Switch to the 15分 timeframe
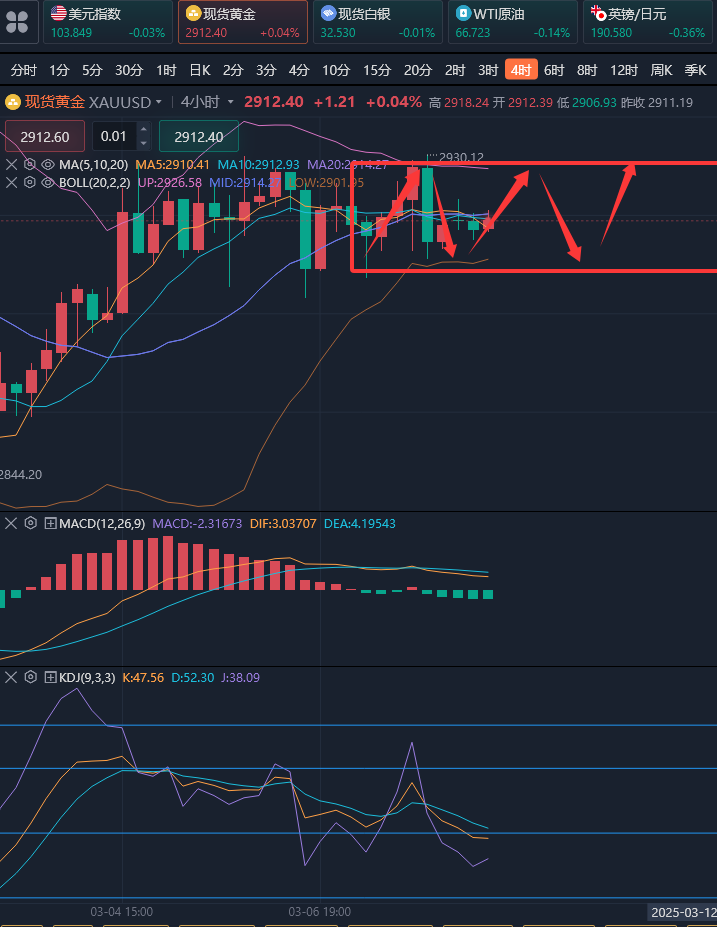Viewport: 717px width, 927px height. click(377, 70)
